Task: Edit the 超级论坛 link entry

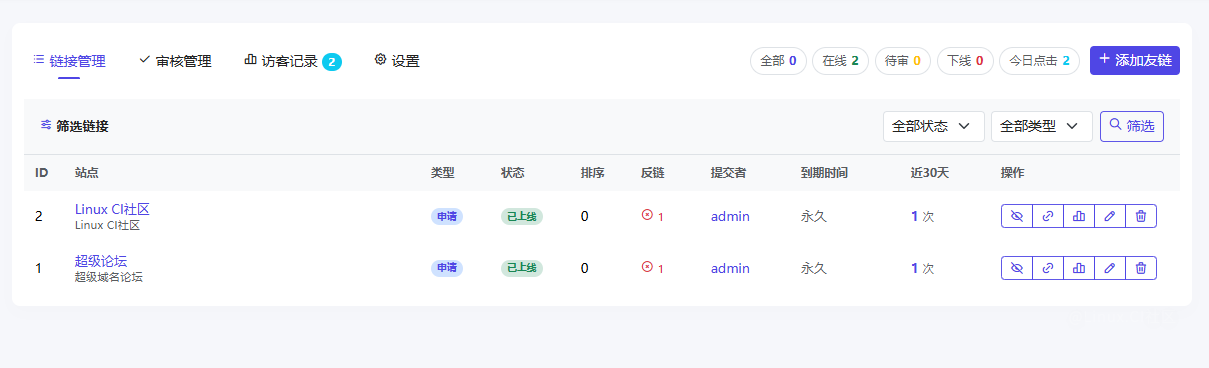Action: pyautogui.click(x=1110, y=268)
